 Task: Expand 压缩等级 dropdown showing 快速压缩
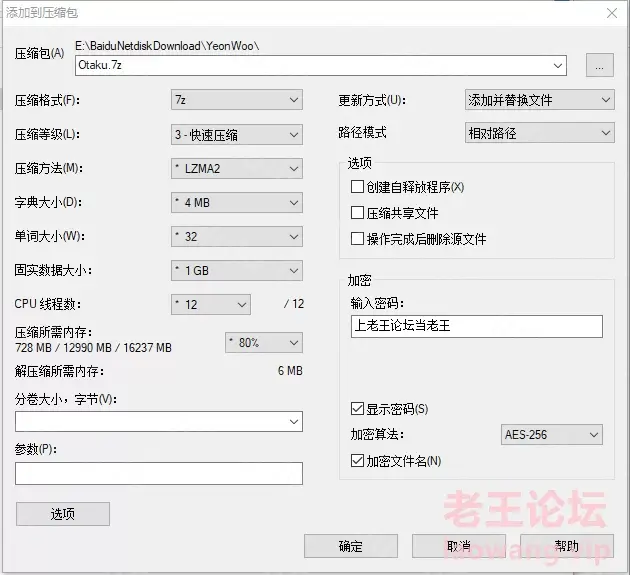[x=237, y=135]
